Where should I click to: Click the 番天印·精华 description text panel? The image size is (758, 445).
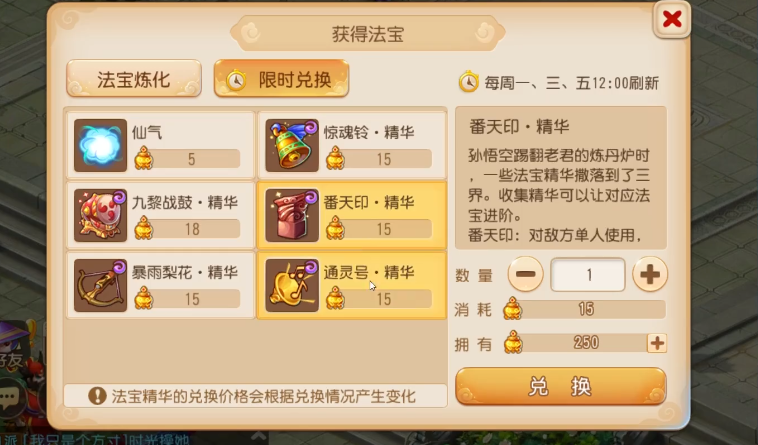pyautogui.click(x=561, y=178)
